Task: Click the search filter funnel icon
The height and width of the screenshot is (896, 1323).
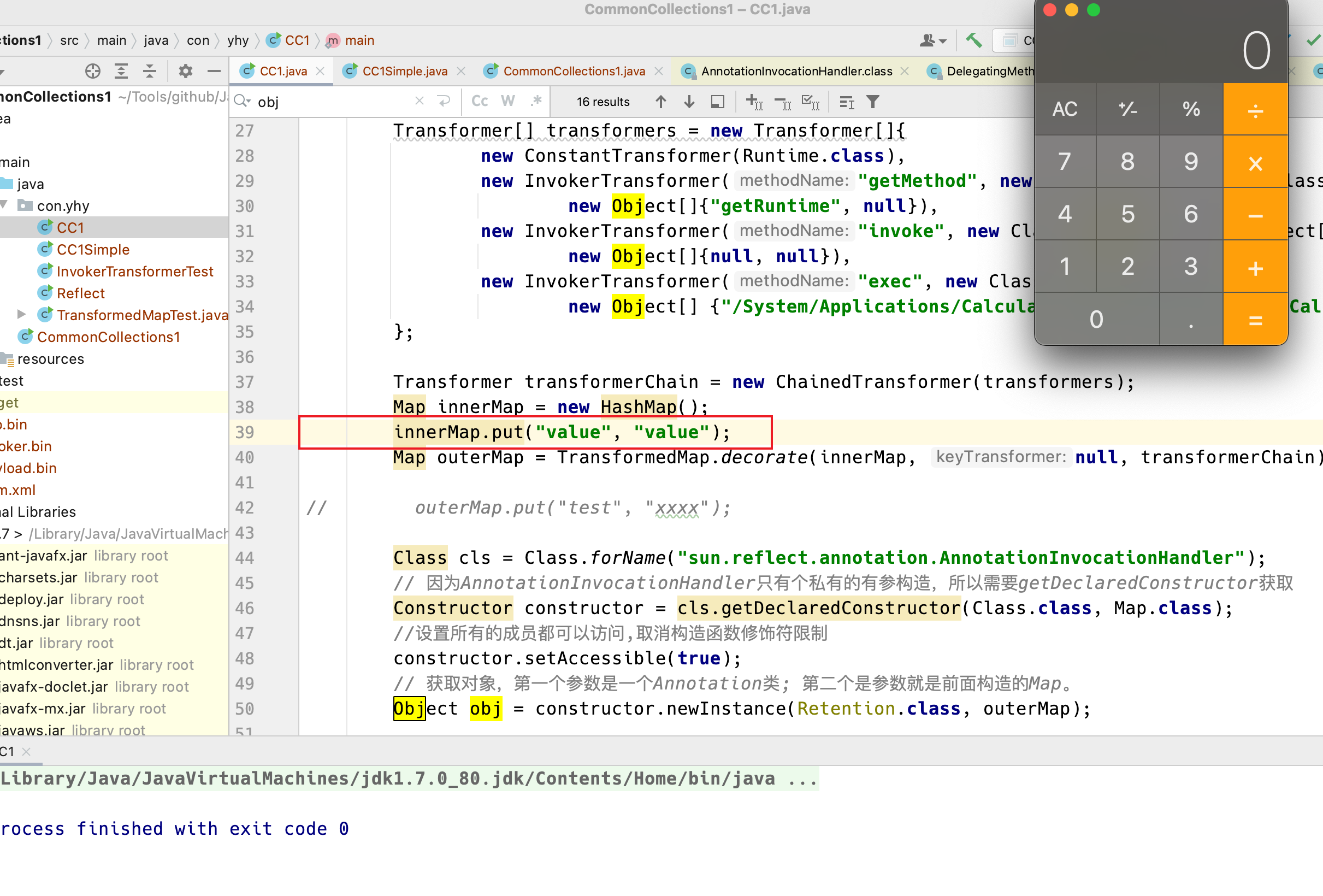Action: [x=873, y=102]
